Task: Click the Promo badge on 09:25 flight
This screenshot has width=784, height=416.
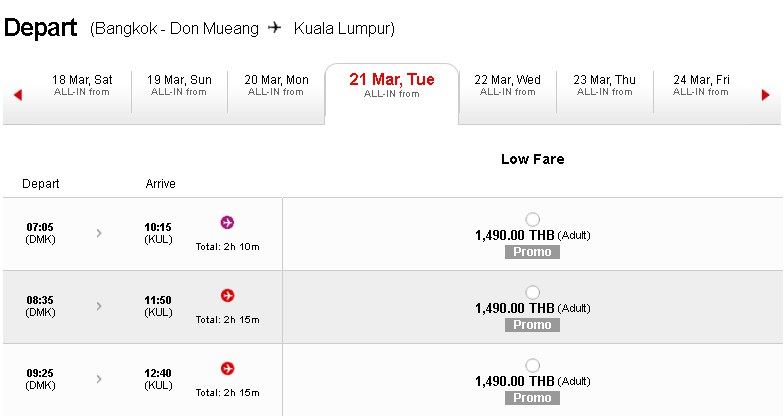Action: tap(532, 398)
